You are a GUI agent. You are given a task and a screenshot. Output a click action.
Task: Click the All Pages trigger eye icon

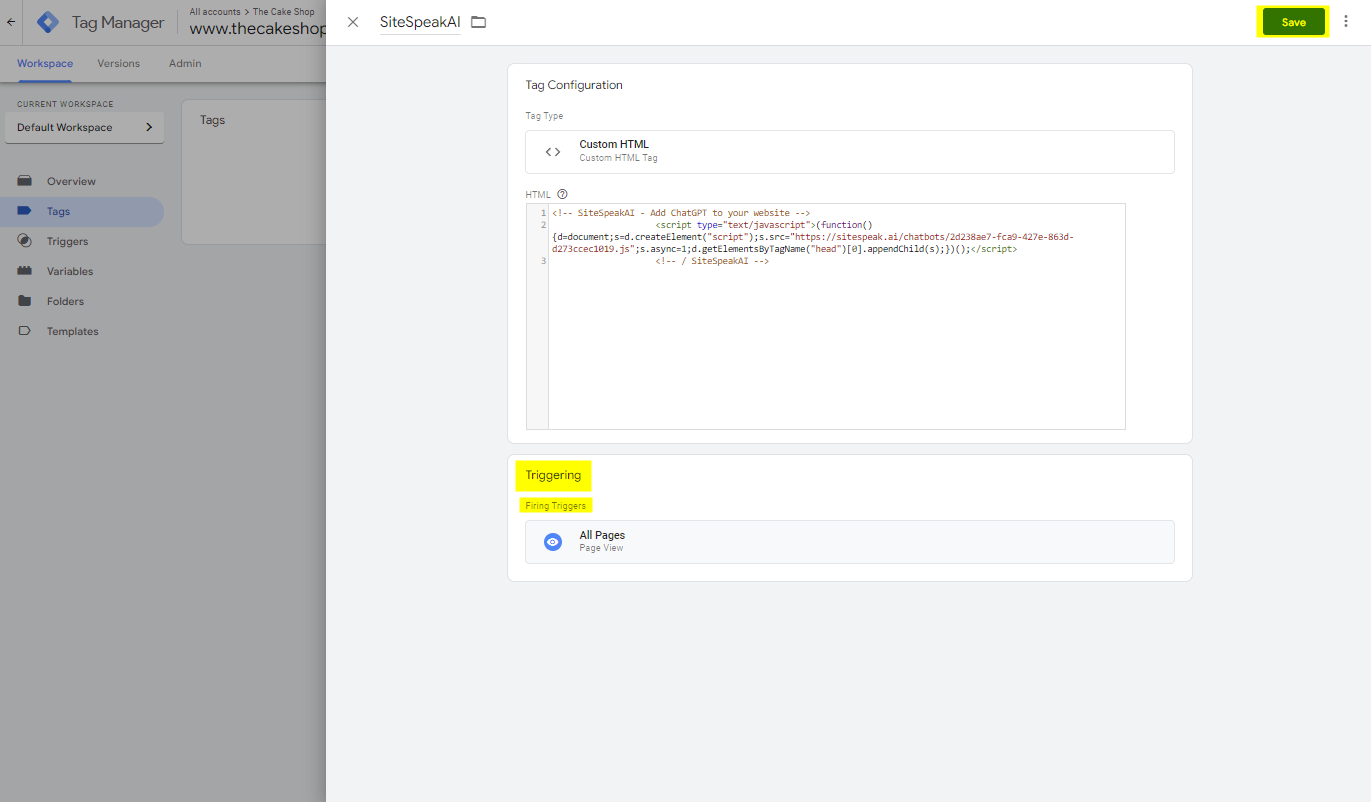[x=553, y=541]
